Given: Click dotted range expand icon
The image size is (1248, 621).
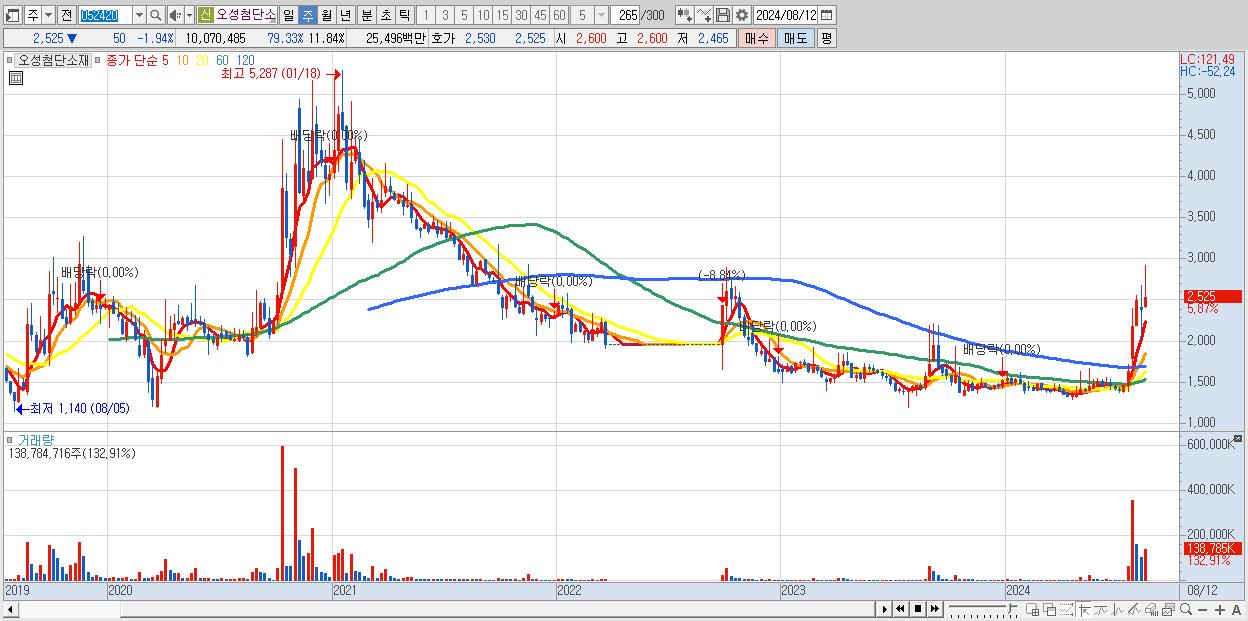Looking at the screenshot, I should (1066, 610).
